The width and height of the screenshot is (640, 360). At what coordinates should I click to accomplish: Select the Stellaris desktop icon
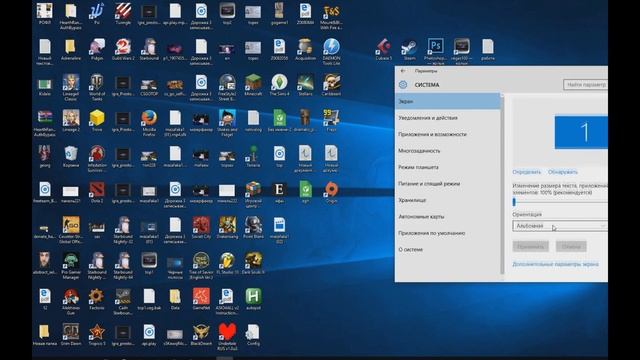305,85
